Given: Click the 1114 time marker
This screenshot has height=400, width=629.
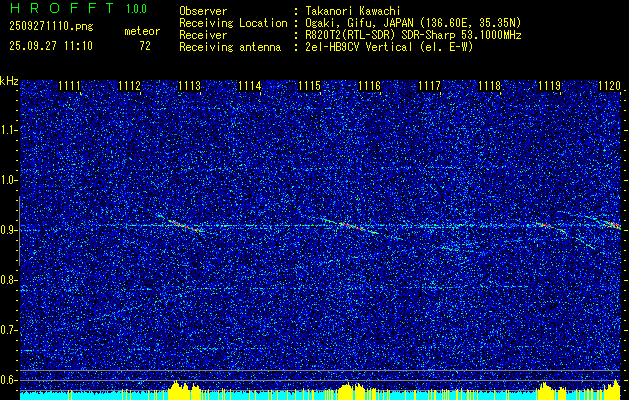Looking at the screenshot, I should pyautogui.click(x=250, y=86).
